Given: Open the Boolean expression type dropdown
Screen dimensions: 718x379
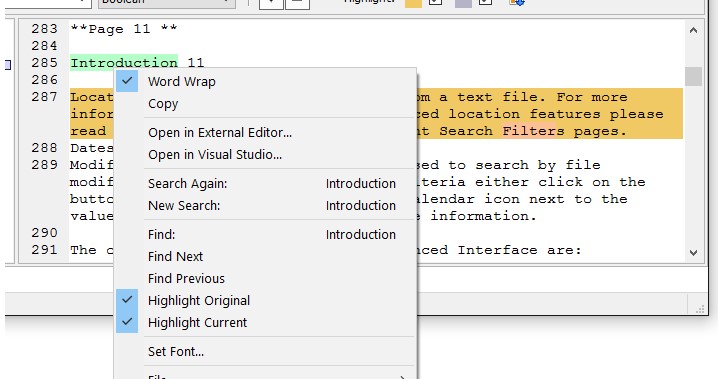Looking at the screenshot, I should click(167, 3).
